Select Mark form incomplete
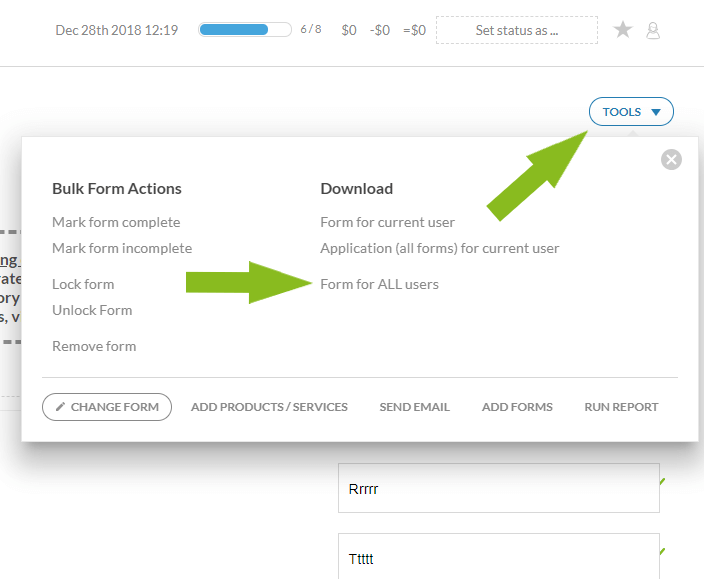 122,248
